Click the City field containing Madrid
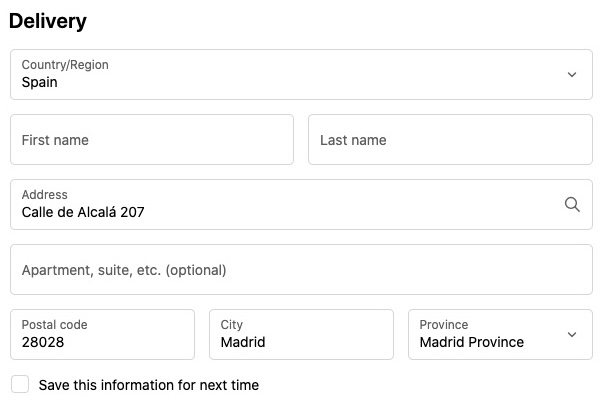This screenshot has height=407, width=605. [x=301, y=334]
